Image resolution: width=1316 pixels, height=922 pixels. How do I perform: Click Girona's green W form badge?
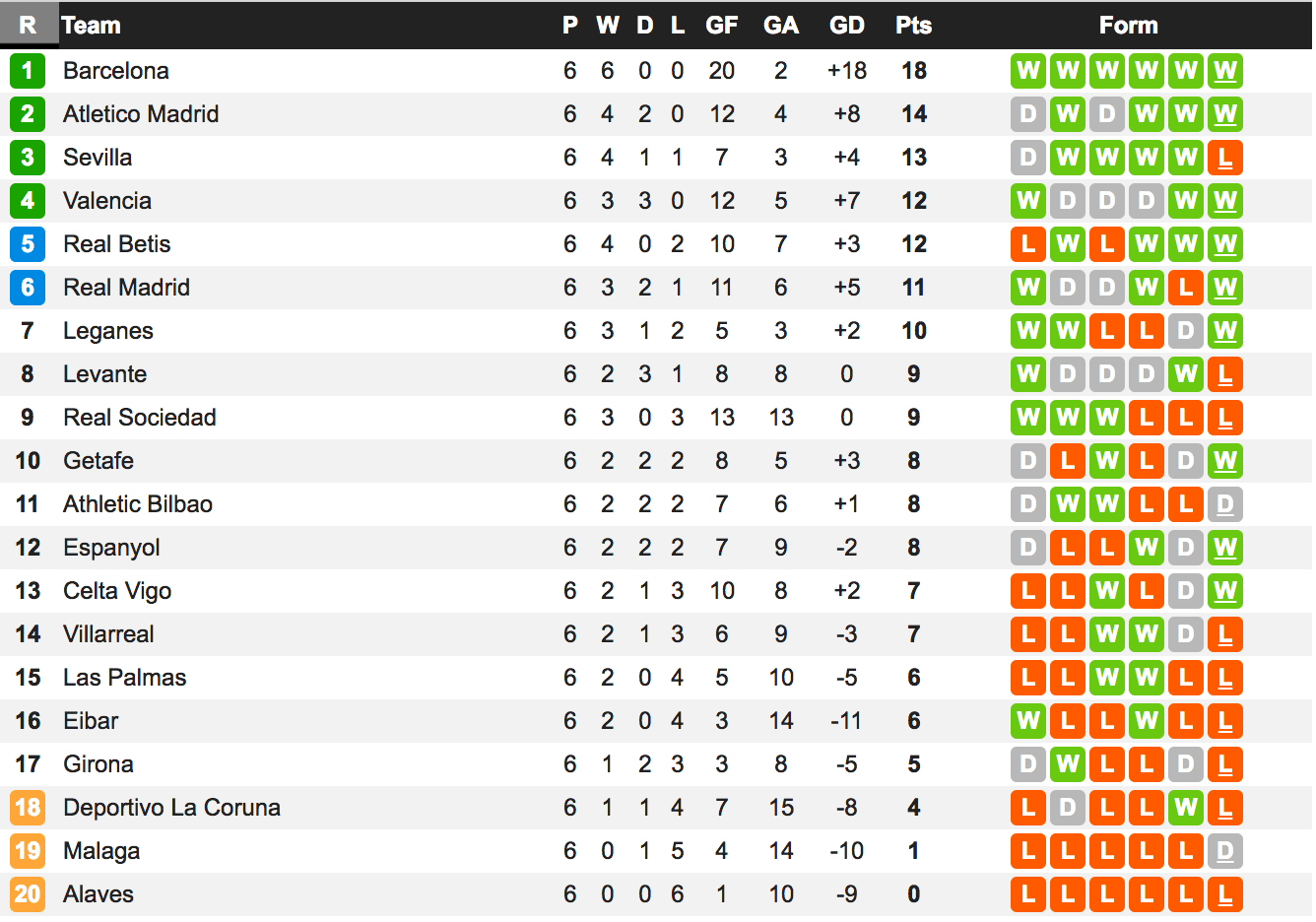pyautogui.click(x=1068, y=764)
